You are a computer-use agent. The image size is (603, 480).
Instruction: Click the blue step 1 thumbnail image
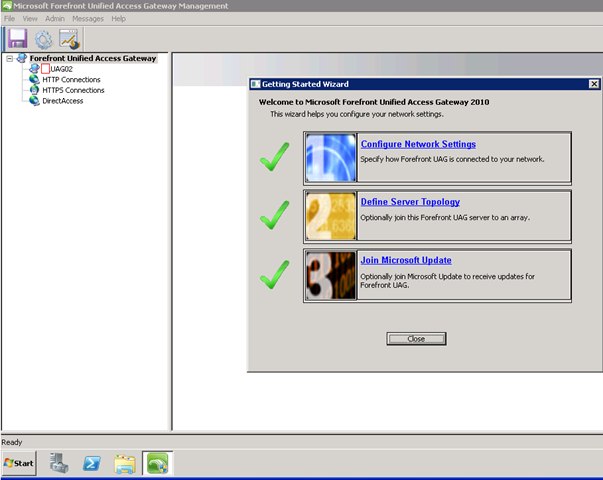tap(331, 158)
